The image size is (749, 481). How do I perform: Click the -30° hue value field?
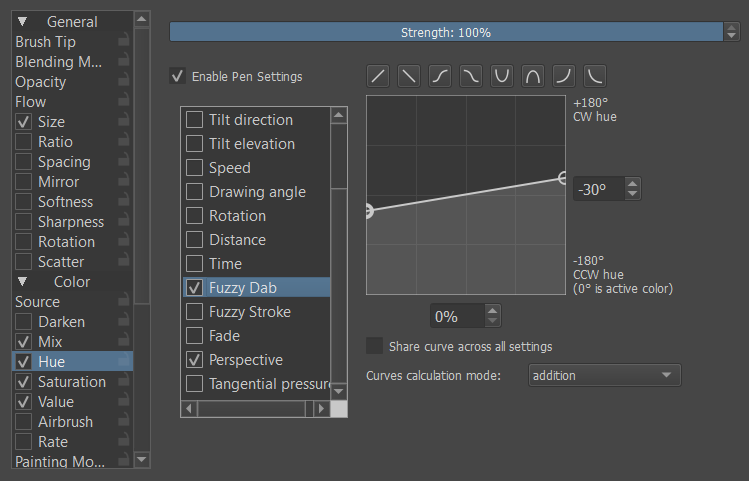(x=598, y=189)
